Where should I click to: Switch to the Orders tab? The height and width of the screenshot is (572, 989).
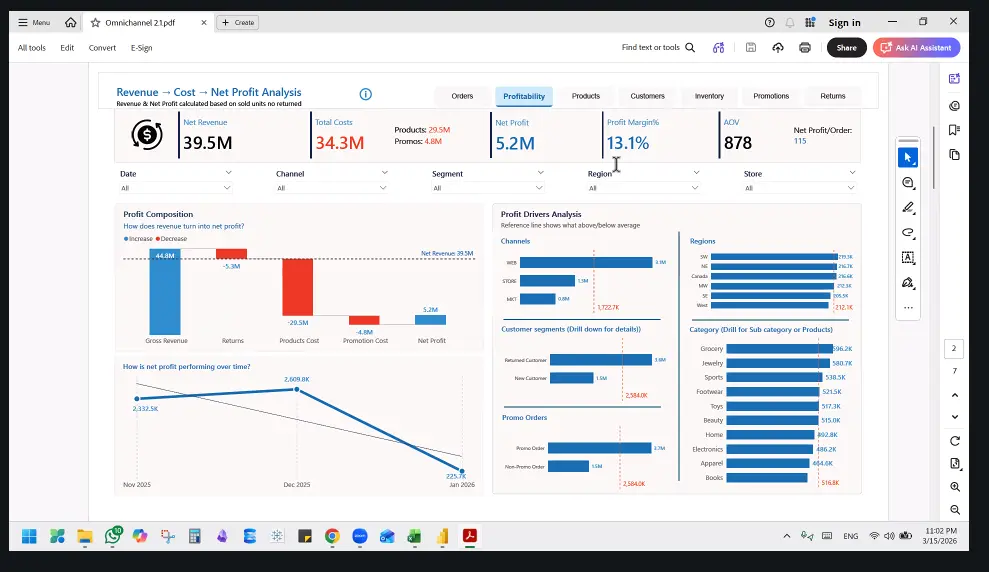(x=462, y=96)
